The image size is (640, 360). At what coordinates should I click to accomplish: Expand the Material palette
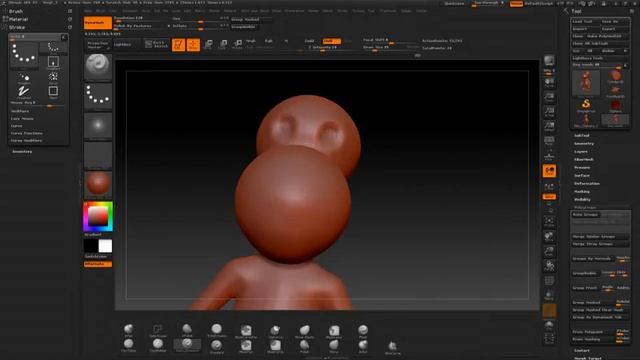18,19
